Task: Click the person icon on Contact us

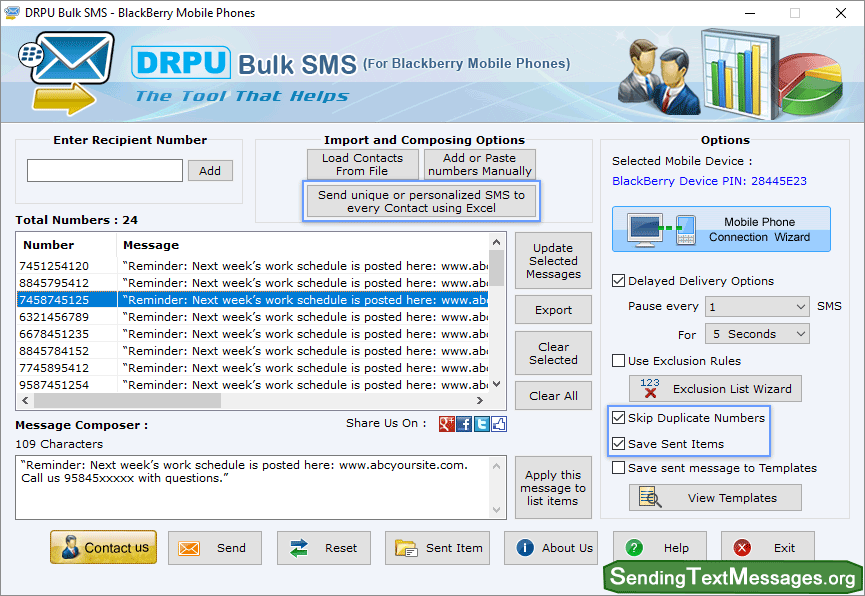Action: tap(70, 547)
